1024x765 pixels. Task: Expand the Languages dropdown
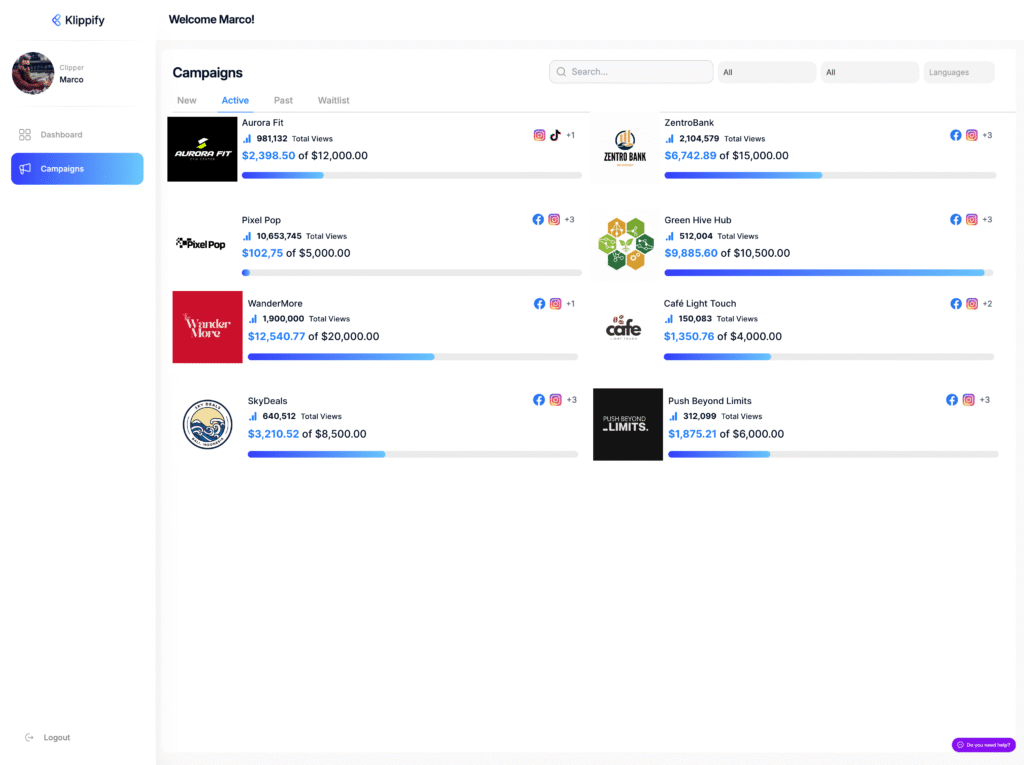(x=958, y=72)
